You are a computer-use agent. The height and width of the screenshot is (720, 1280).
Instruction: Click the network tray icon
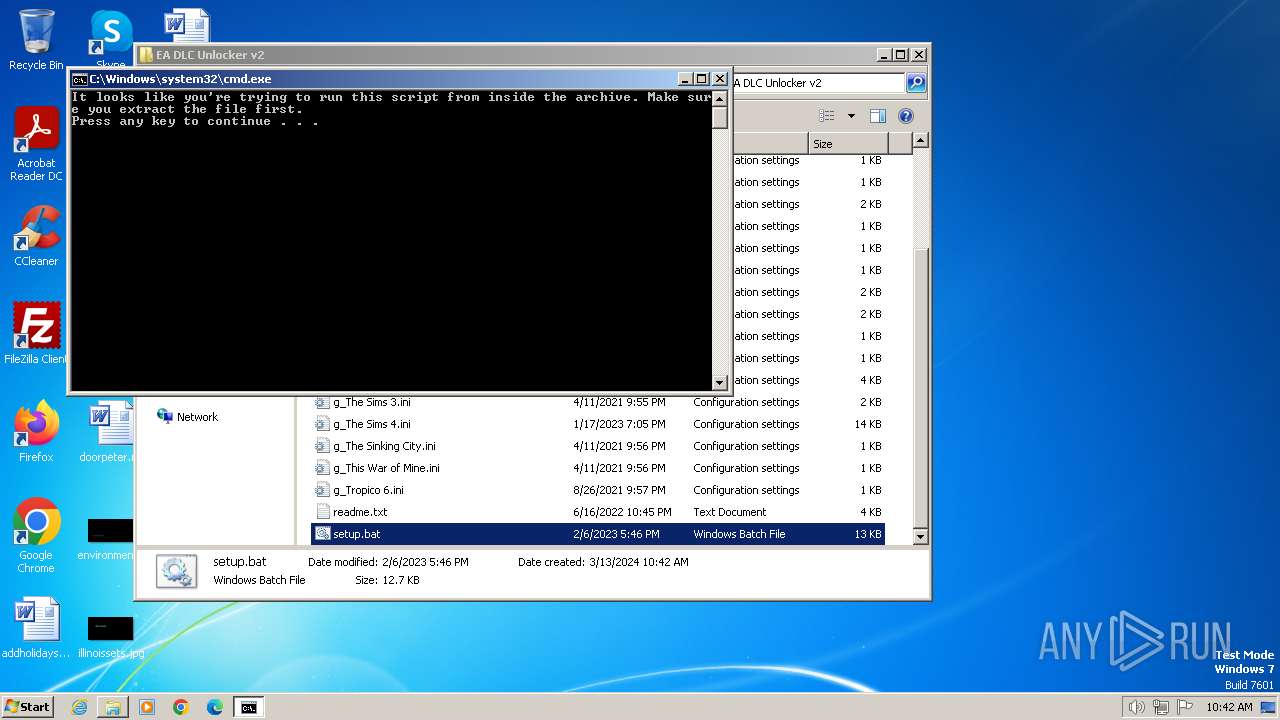pyautogui.click(x=1159, y=707)
